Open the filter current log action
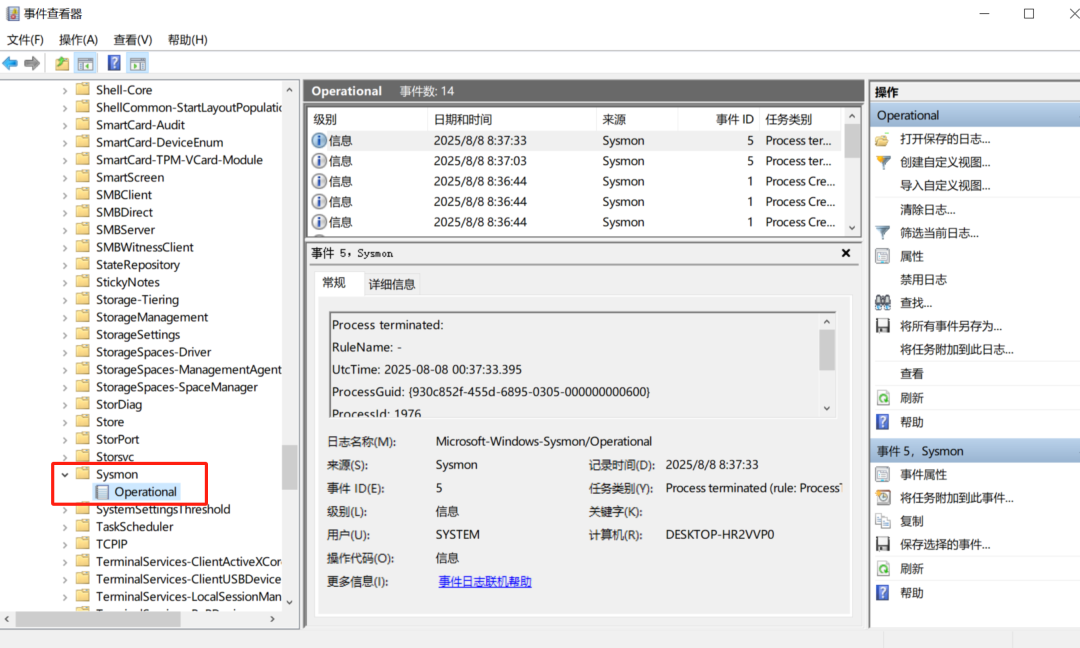This screenshot has height=648, width=1080. coord(939,233)
